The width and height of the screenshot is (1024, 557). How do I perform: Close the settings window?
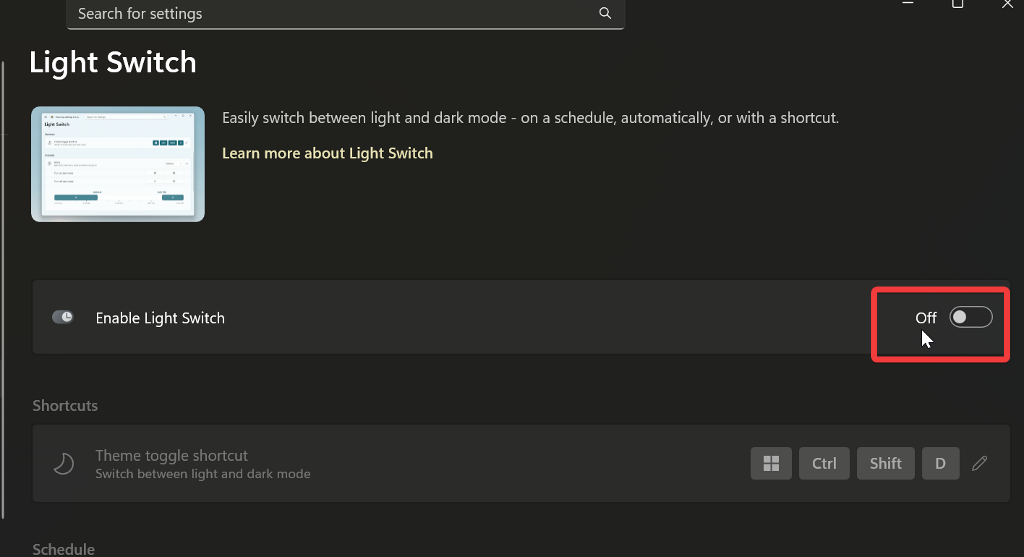click(1007, 4)
